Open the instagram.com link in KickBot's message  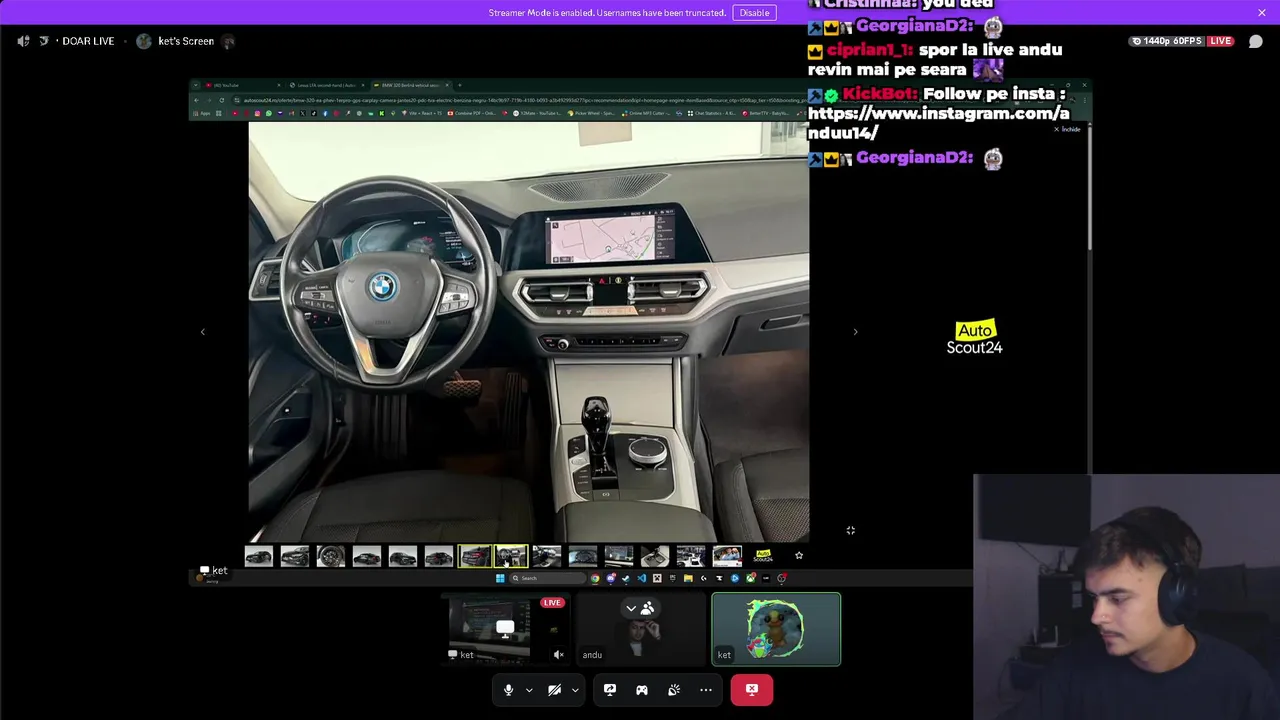coord(938,123)
